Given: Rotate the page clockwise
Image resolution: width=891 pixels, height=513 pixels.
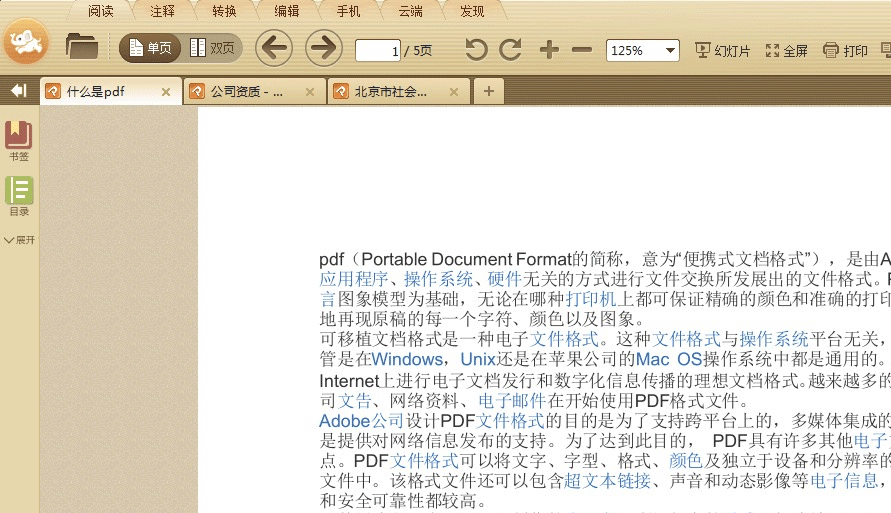Looking at the screenshot, I should [x=510, y=50].
